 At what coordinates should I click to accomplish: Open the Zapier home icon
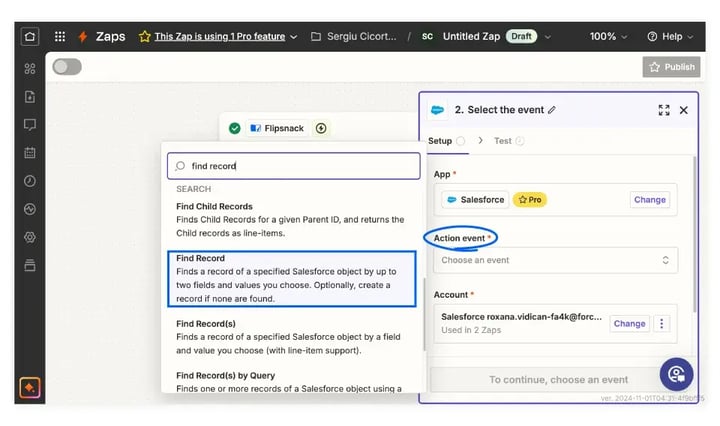(x=30, y=36)
